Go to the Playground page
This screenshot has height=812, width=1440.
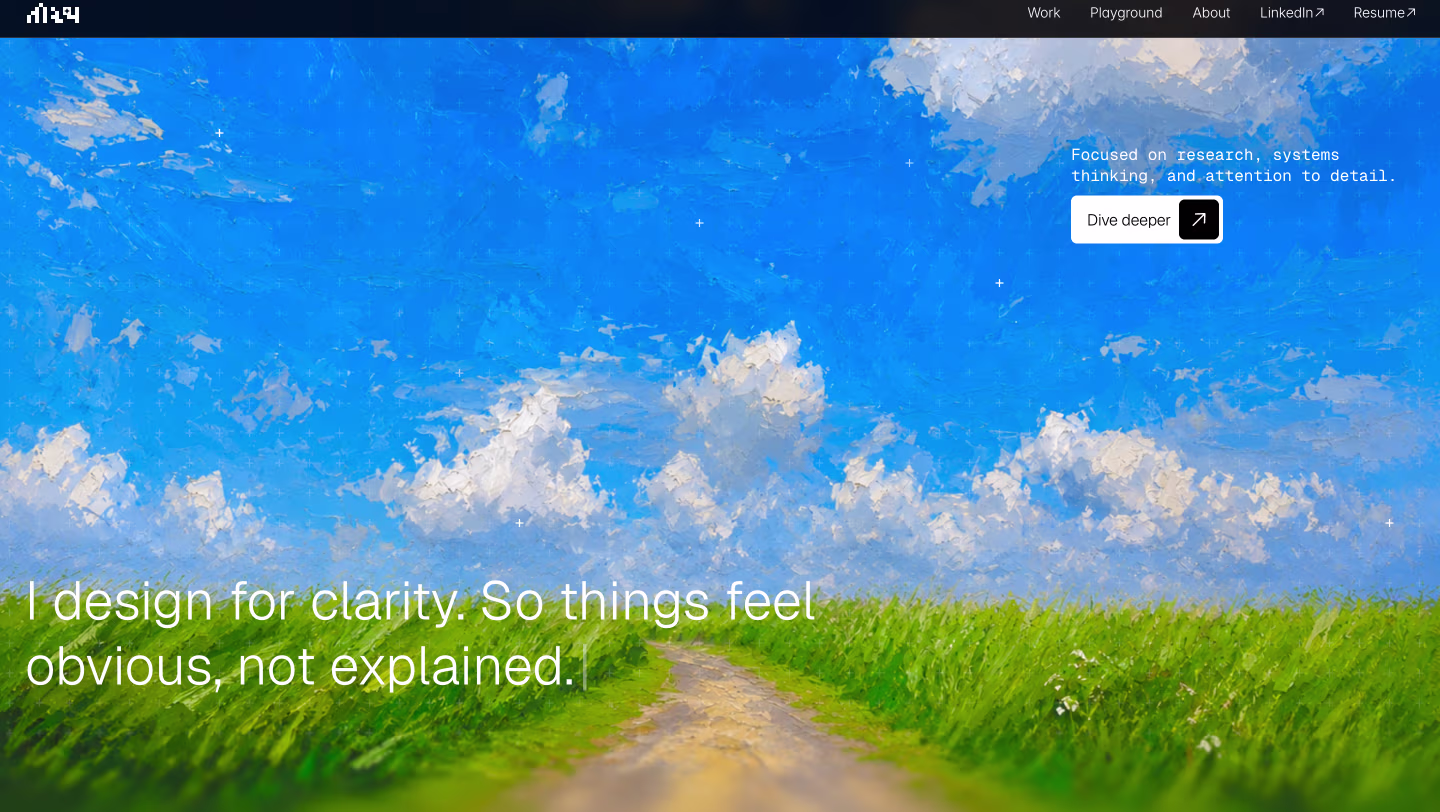click(x=1126, y=13)
